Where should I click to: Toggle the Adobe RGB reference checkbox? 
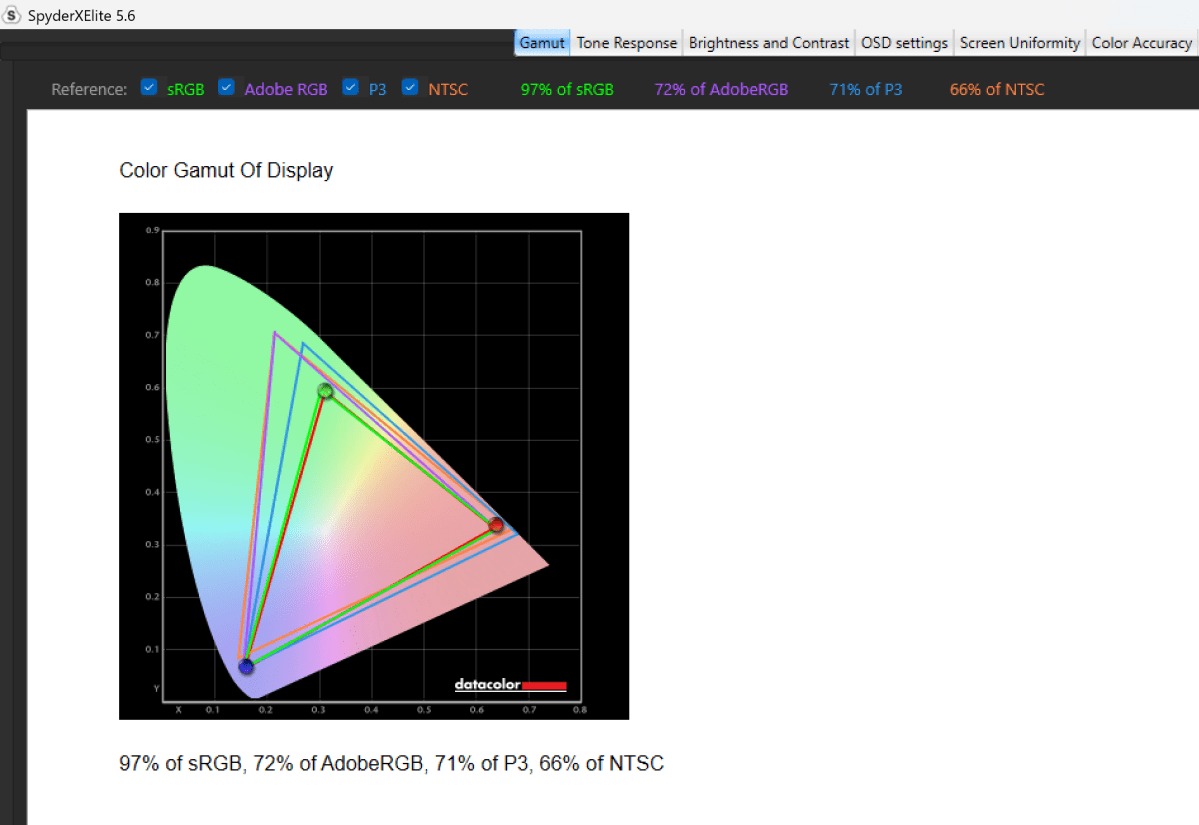tap(226, 88)
